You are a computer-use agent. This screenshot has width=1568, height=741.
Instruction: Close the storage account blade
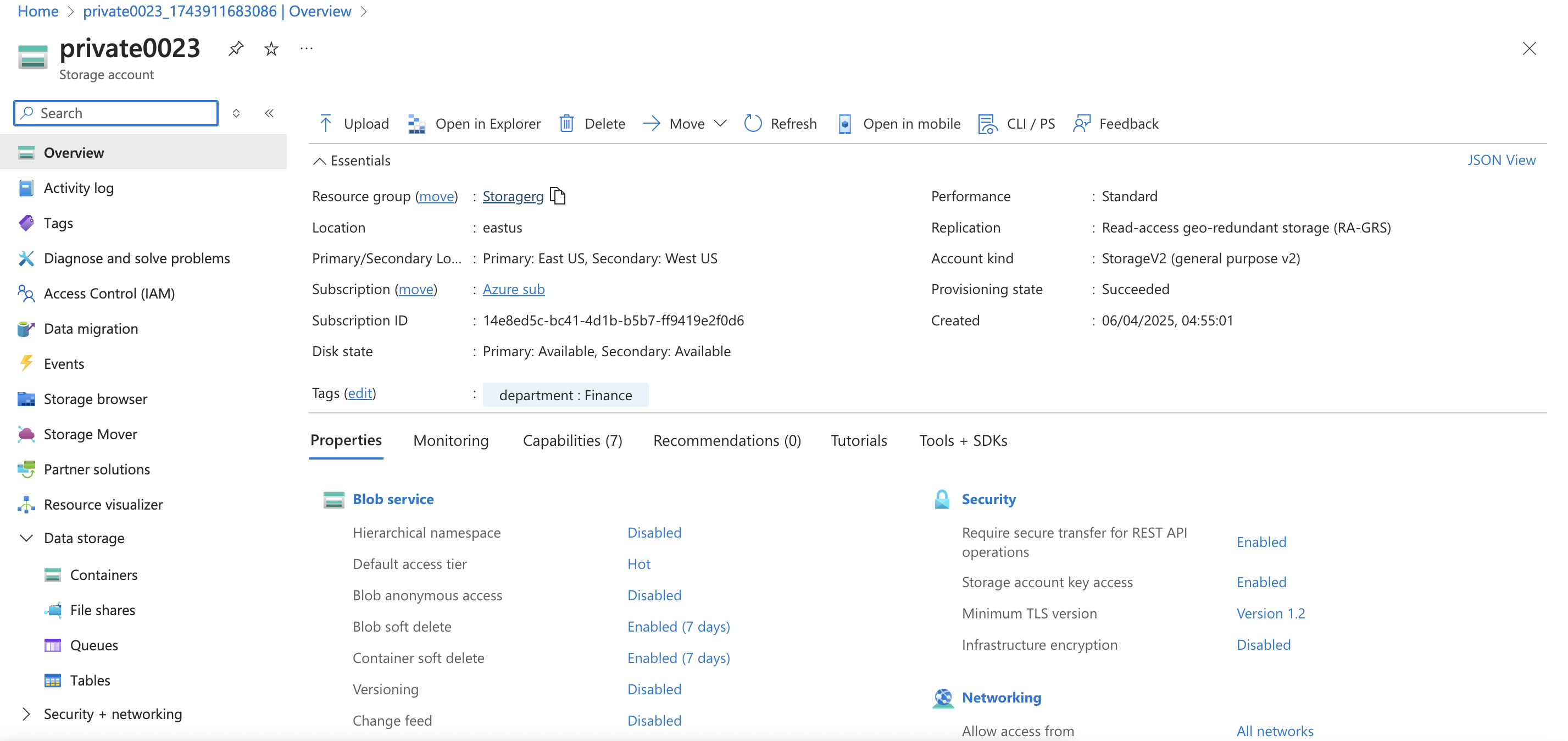pos(1529,49)
